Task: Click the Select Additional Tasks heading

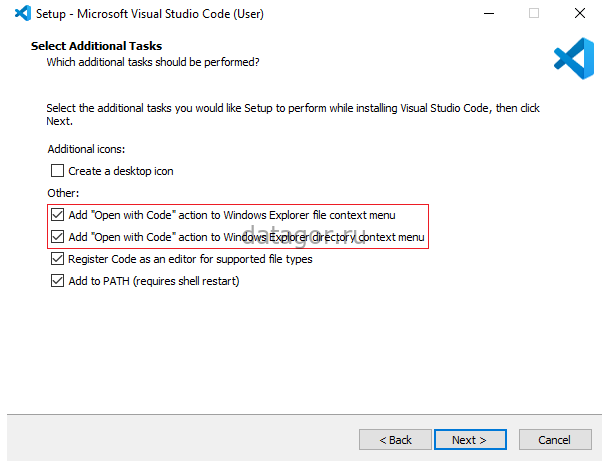Action: tap(96, 46)
